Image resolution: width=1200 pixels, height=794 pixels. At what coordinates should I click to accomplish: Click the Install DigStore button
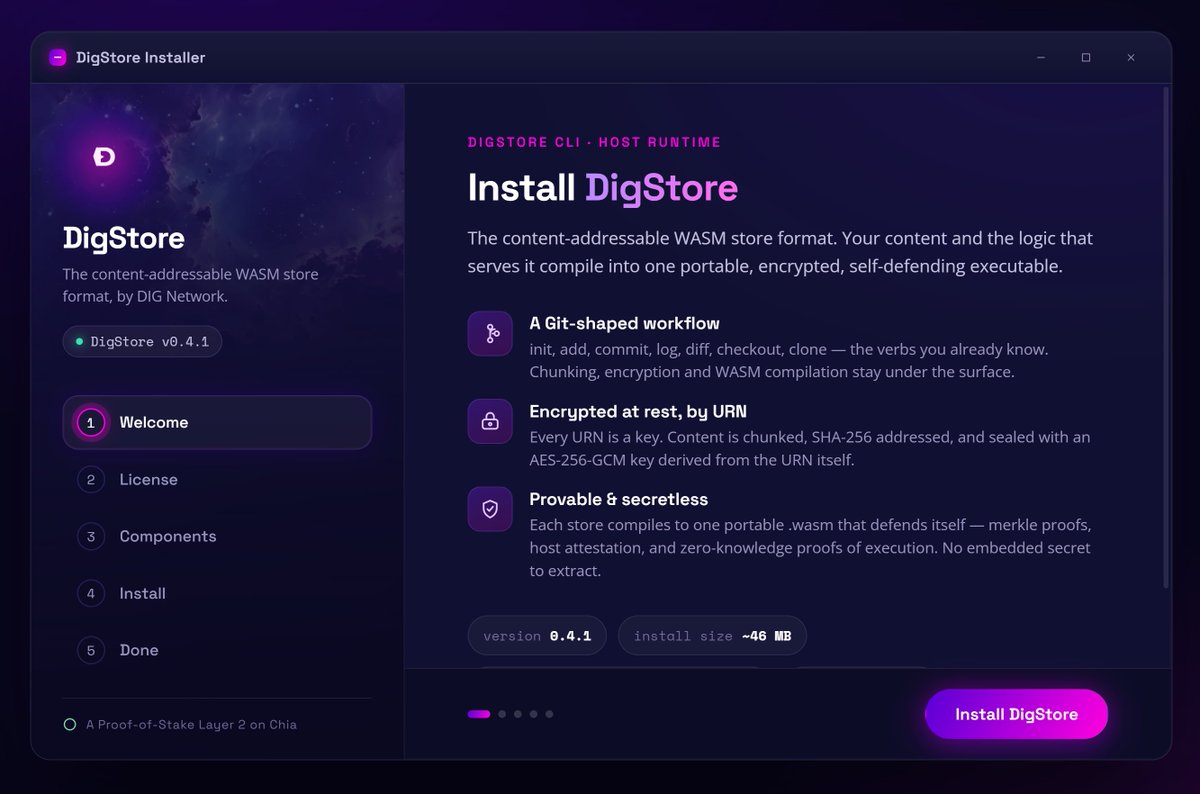coord(1016,714)
